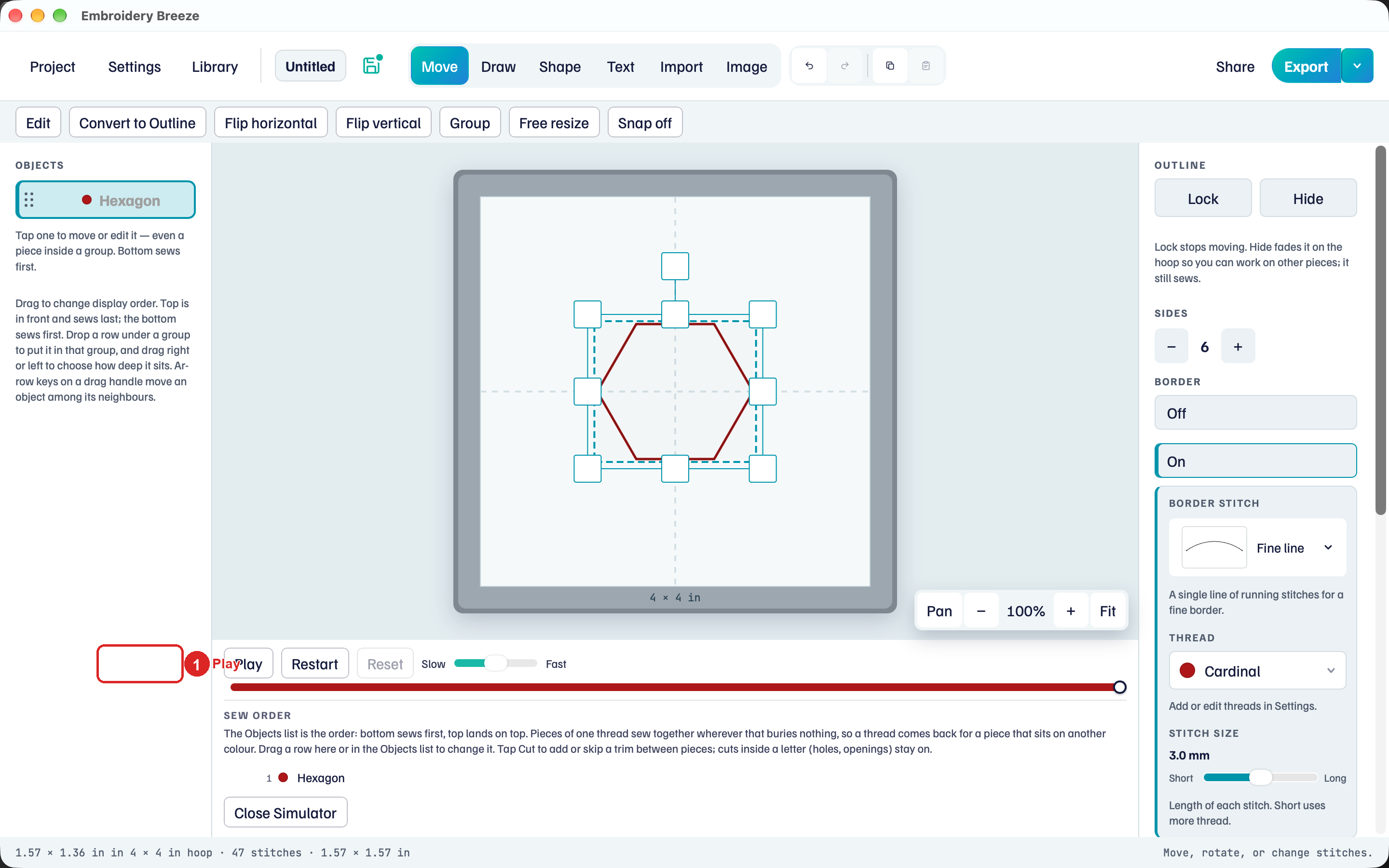The width and height of the screenshot is (1389, 868).
Task: Click the copy/duplicate icon in toolbar
Action: click(890, 66)
